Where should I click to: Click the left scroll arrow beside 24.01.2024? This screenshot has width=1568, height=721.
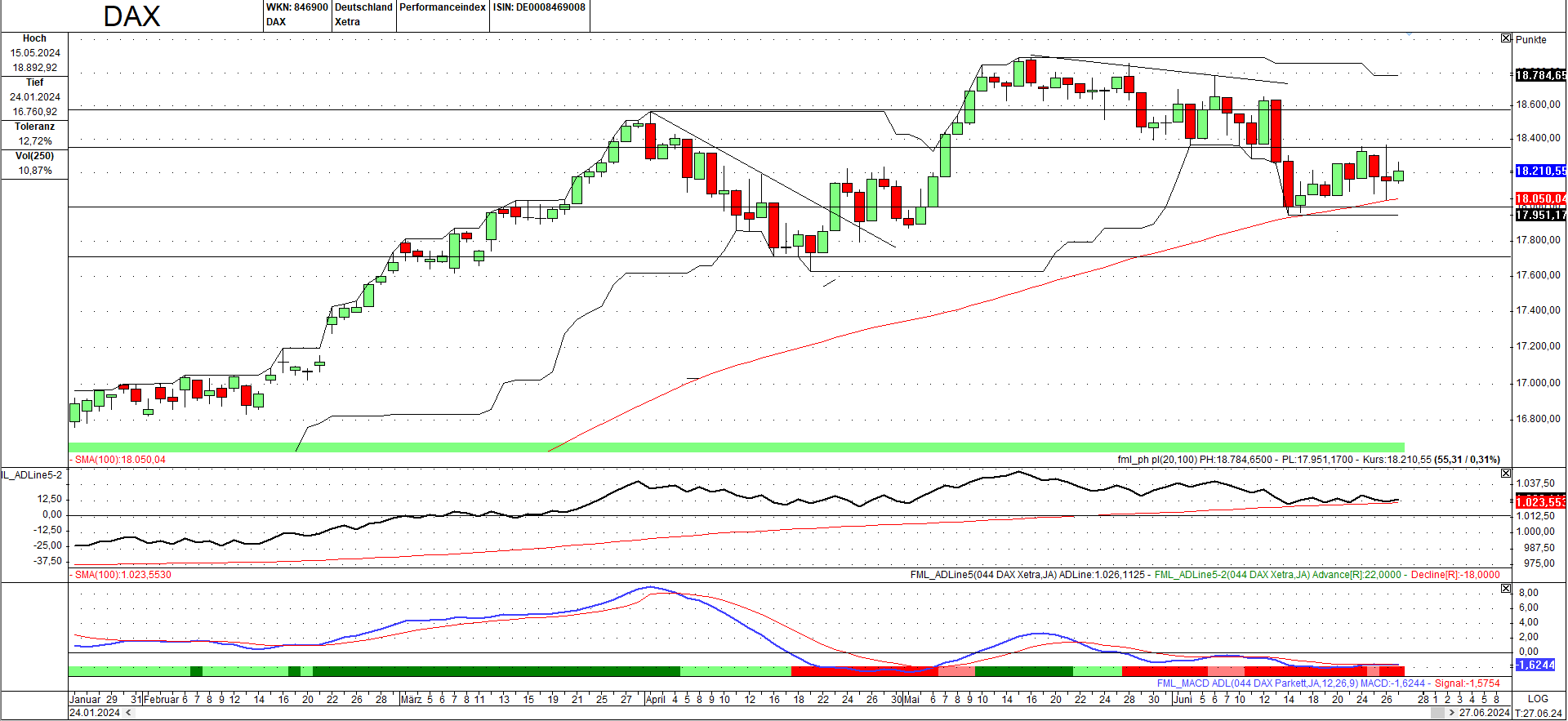click(128, 713)
